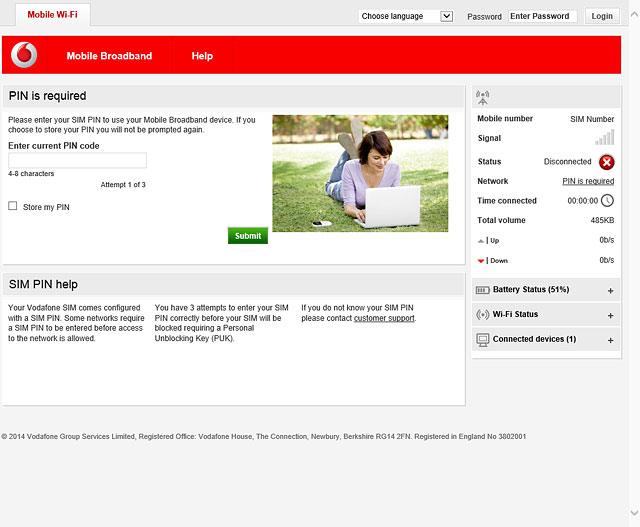Click the 'SIM PIN help' heading

point(43,284)
